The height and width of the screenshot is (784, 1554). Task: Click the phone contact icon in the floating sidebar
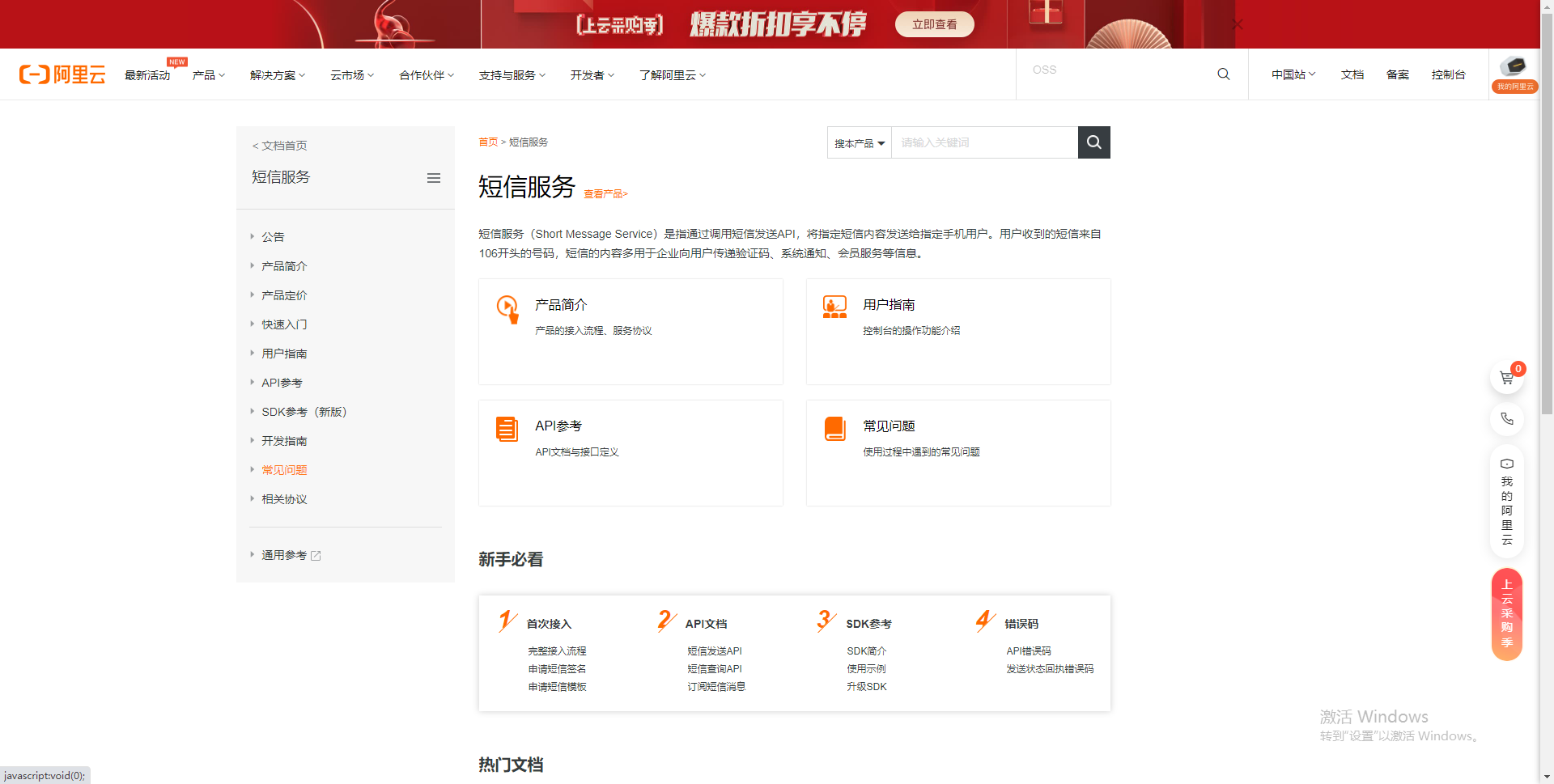pyautogui.click(x=1506, y=418)
